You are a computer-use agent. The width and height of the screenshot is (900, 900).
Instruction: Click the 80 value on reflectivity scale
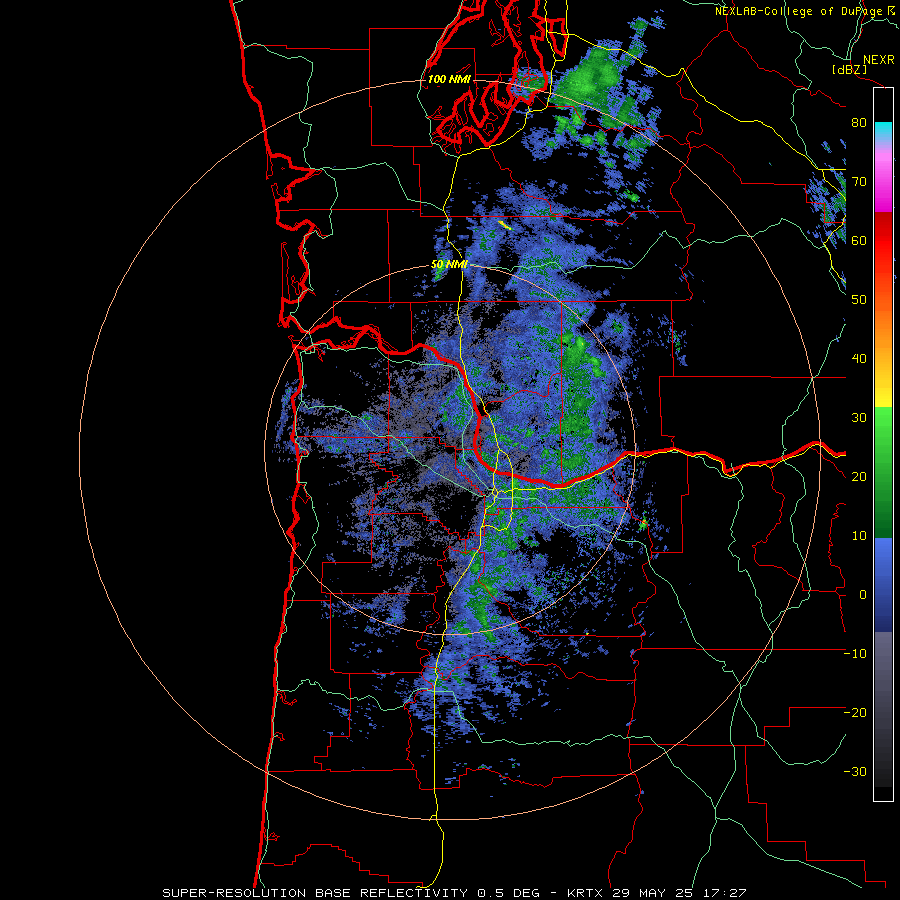tap(859, 122)
